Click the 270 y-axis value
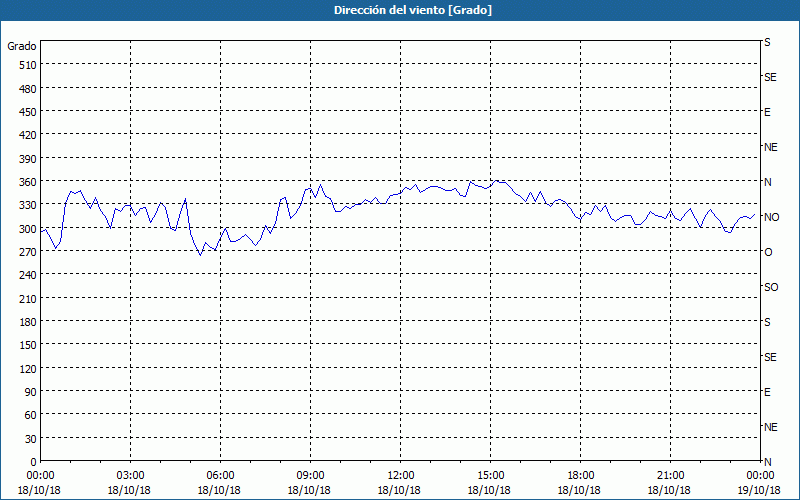 [x=28, y=252]
